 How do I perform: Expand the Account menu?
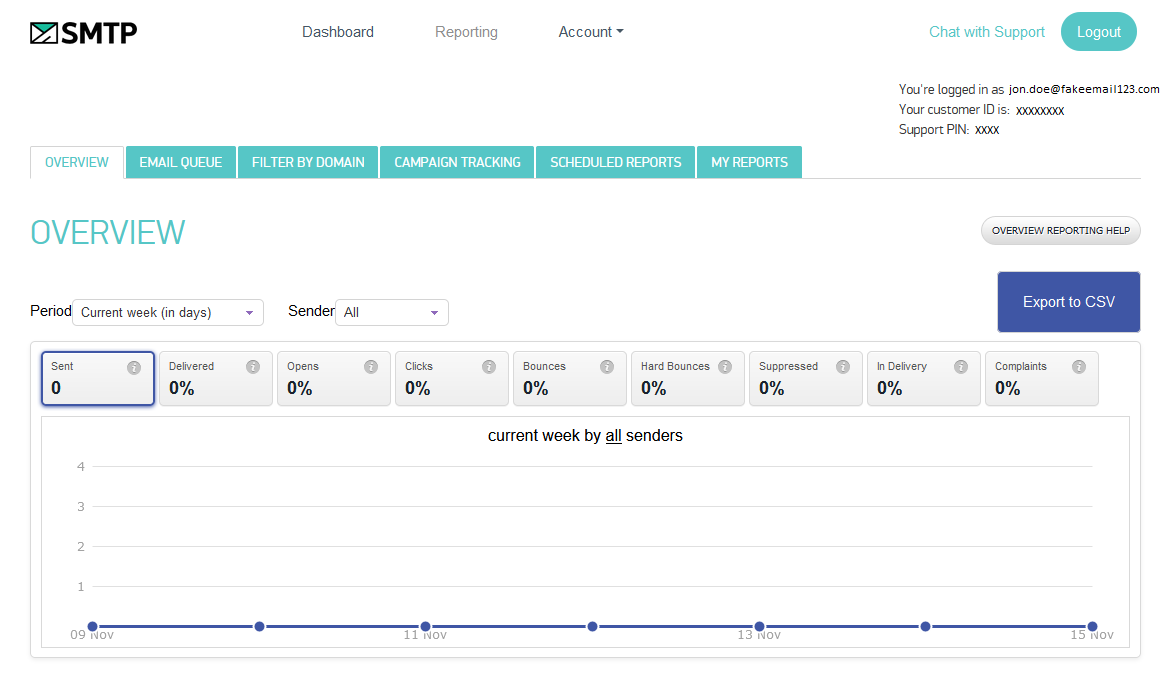pyautogui.click(x=590, y=31)
